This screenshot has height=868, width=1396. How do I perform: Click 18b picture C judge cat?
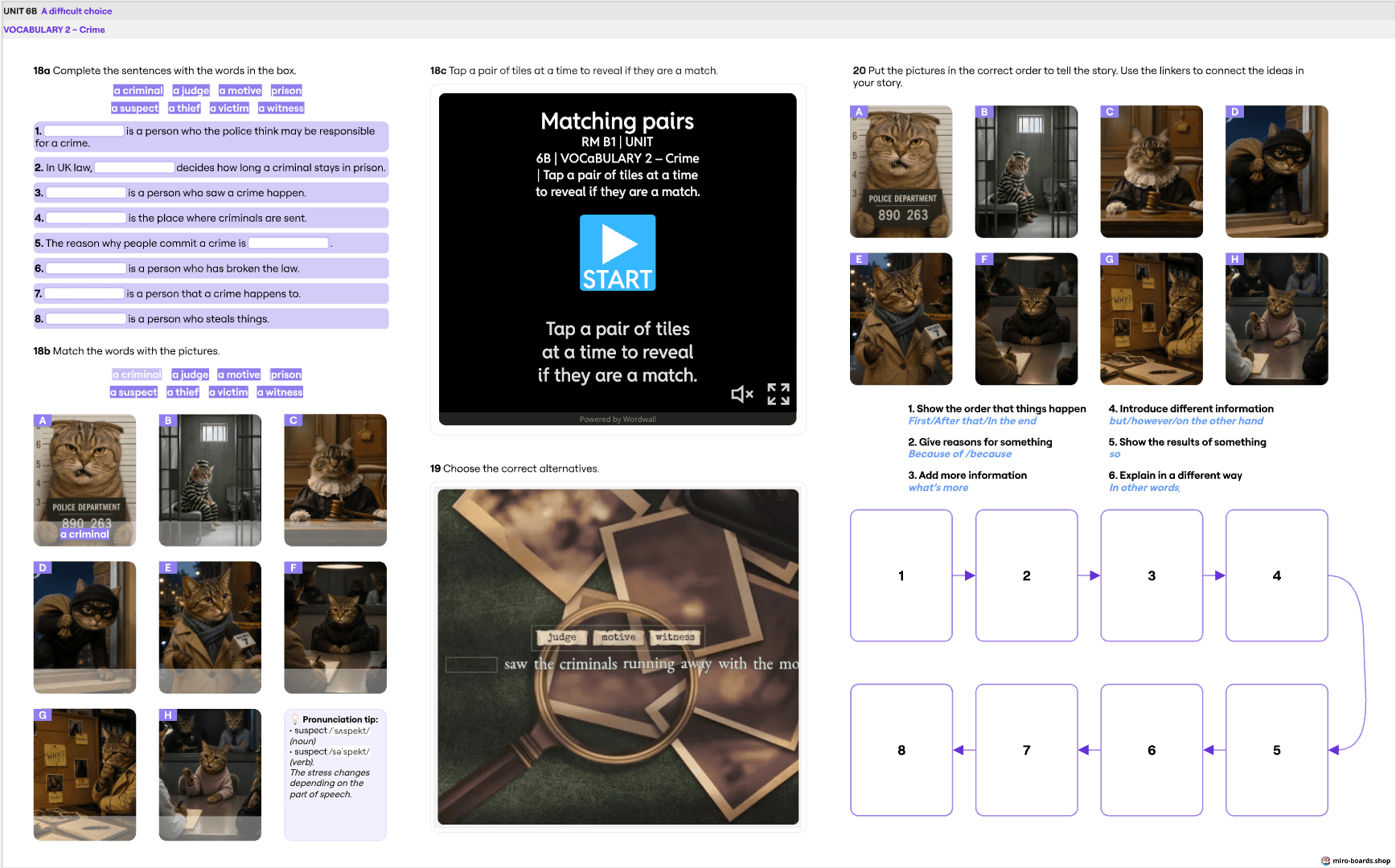pyautogui.click(x=335, y=480)
